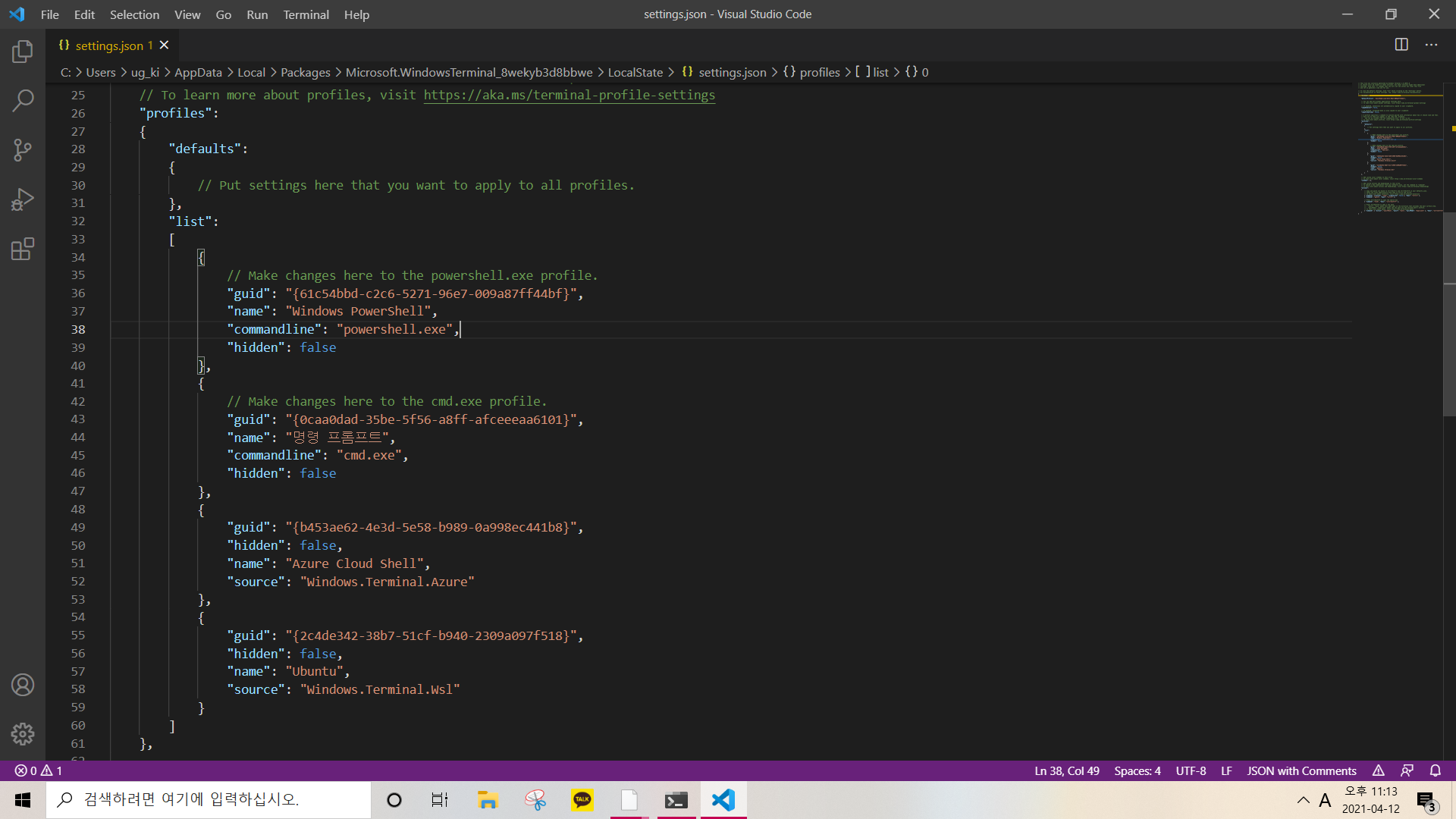The image size is (1456, 819).
Task: Open the Manage gear menu
Action: (x=23, y=733)
